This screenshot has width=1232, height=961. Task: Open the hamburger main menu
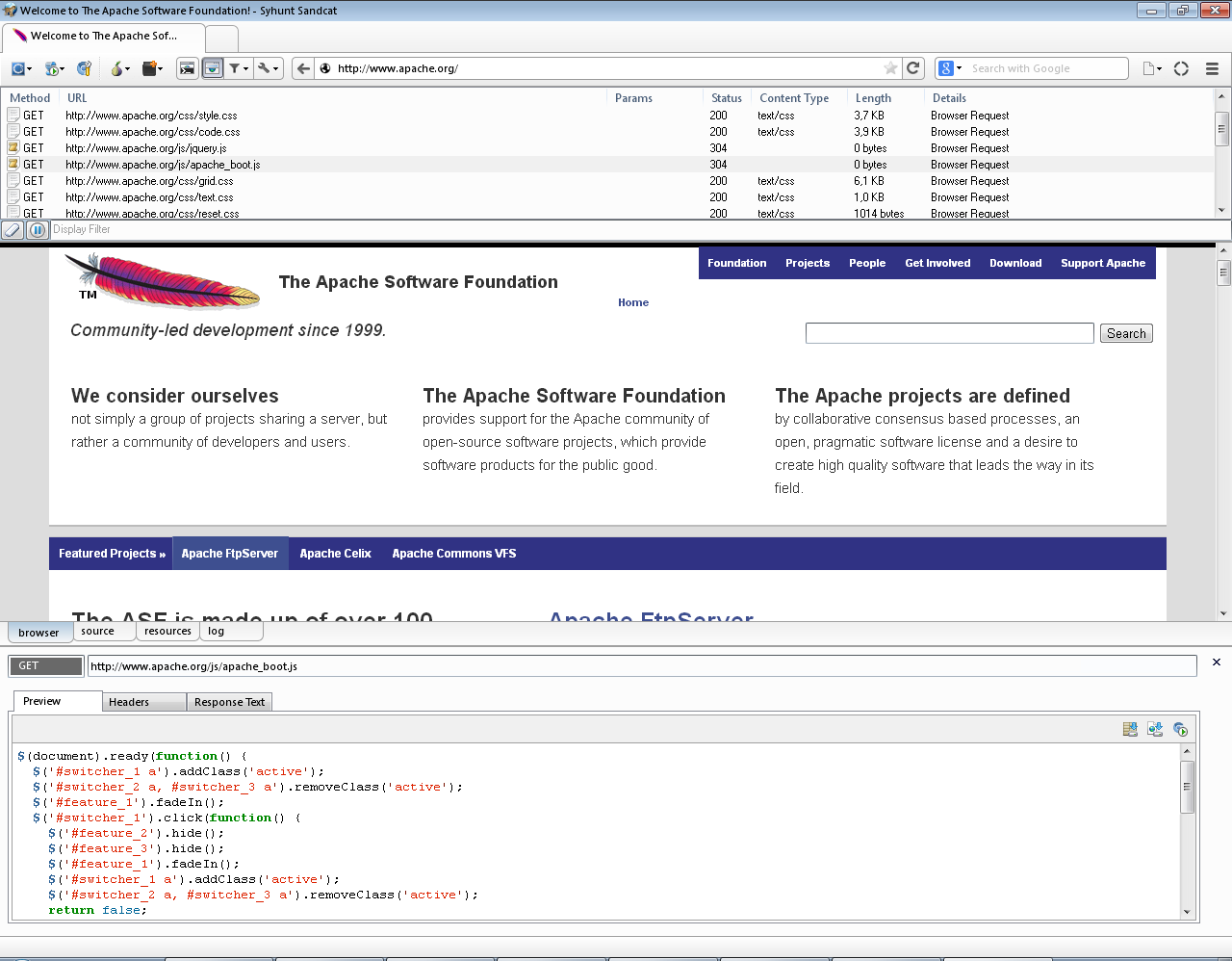click(x=1212, y=68)
